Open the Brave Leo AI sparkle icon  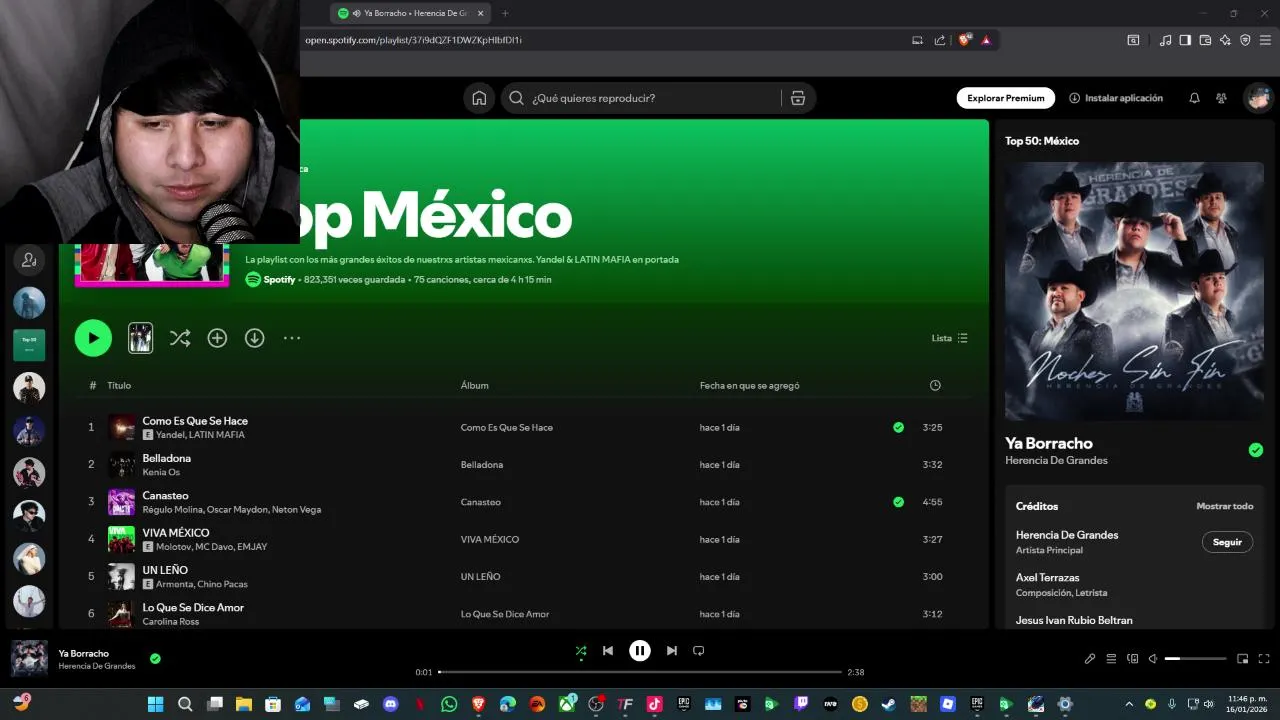1225,40
